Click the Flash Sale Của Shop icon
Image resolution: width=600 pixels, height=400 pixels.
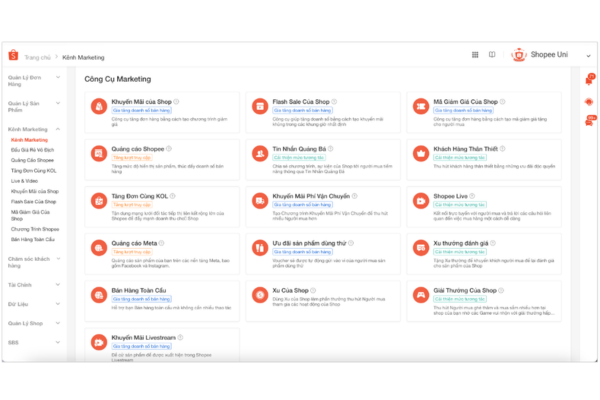point(260,106)
